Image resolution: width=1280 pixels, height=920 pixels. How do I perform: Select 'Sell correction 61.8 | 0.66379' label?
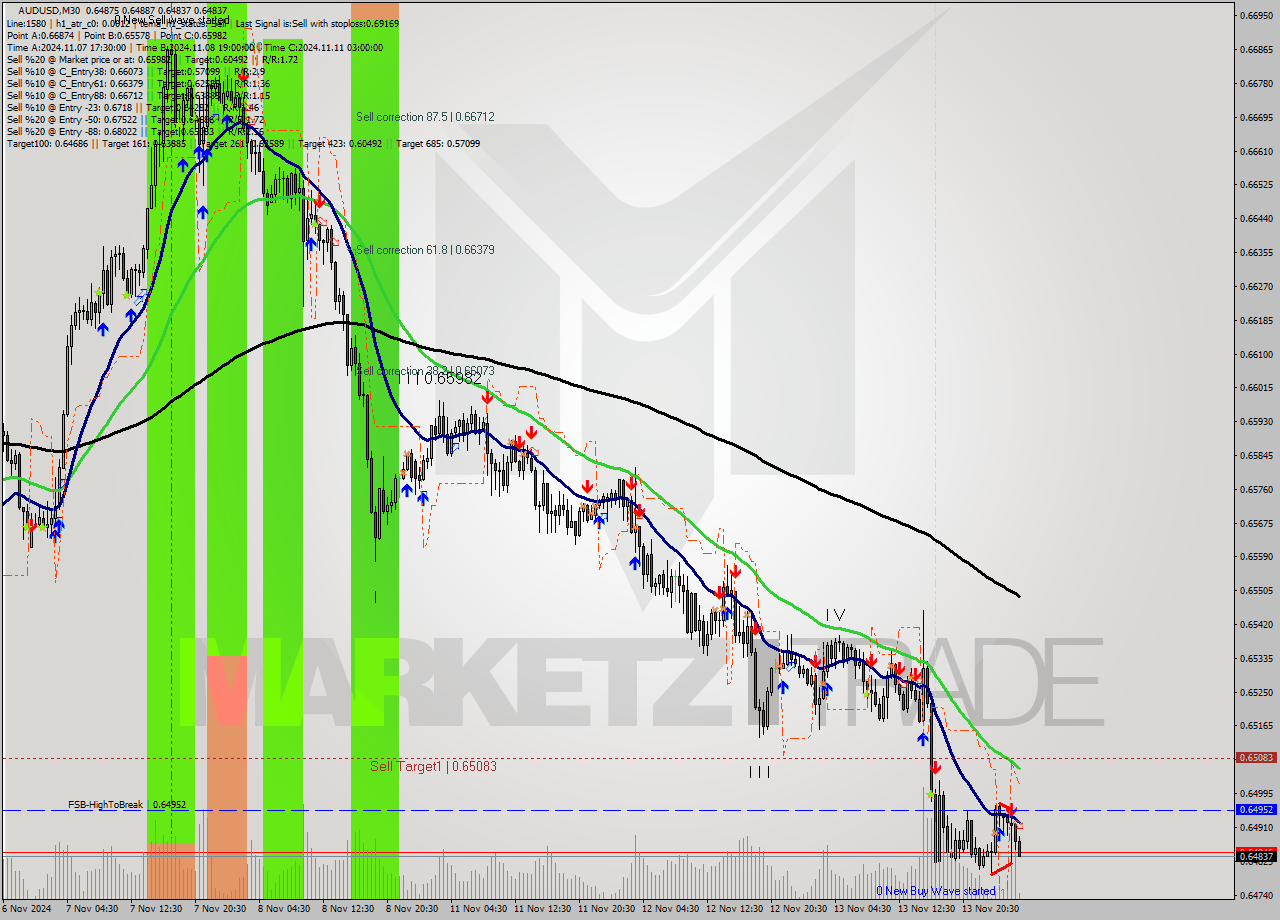coord(425,250)
